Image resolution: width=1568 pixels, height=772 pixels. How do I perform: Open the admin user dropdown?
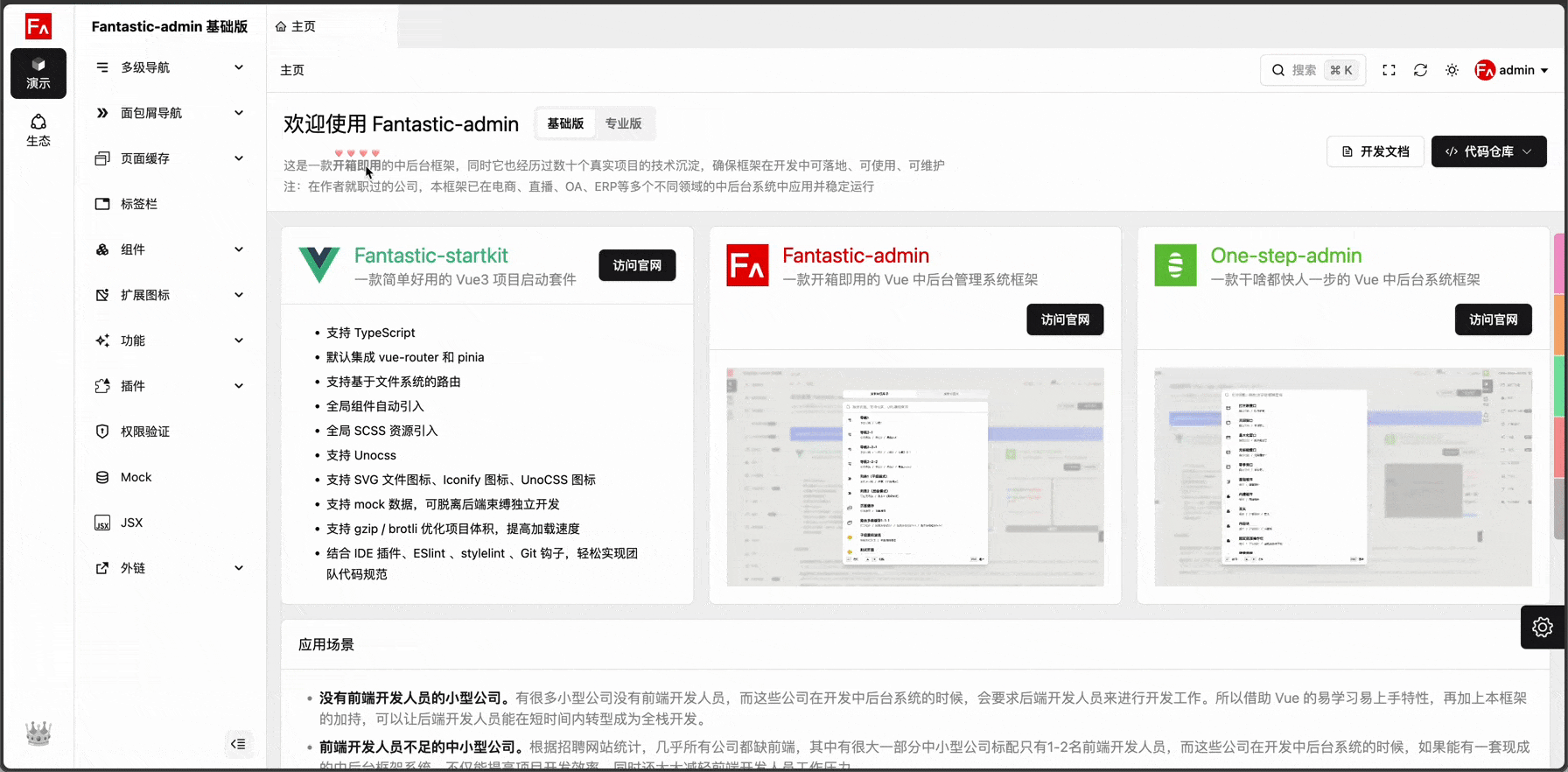(x=1511, y=70)
